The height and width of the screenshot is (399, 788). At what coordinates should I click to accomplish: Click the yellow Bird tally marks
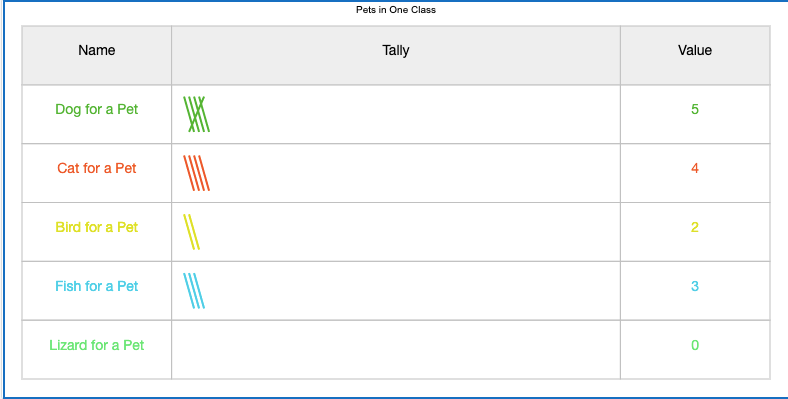[191, 232]
